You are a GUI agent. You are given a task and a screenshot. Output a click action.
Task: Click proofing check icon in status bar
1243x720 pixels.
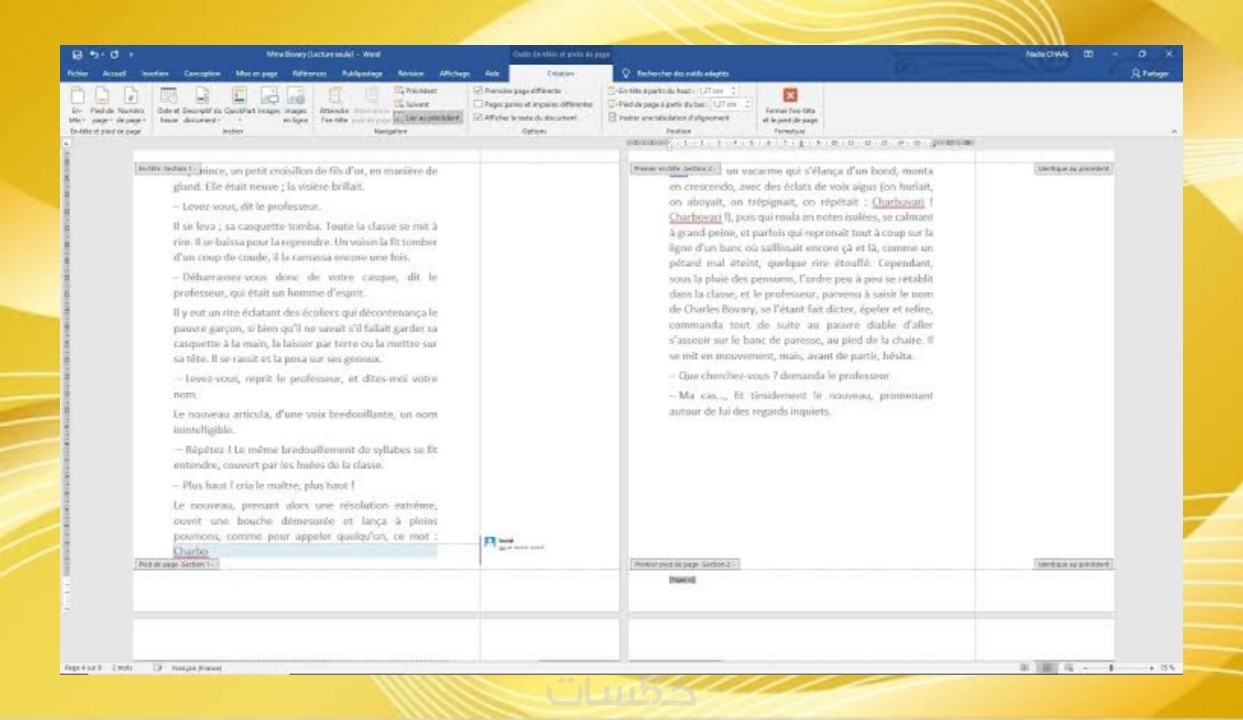pyautogui.click(x=157, y=666)
